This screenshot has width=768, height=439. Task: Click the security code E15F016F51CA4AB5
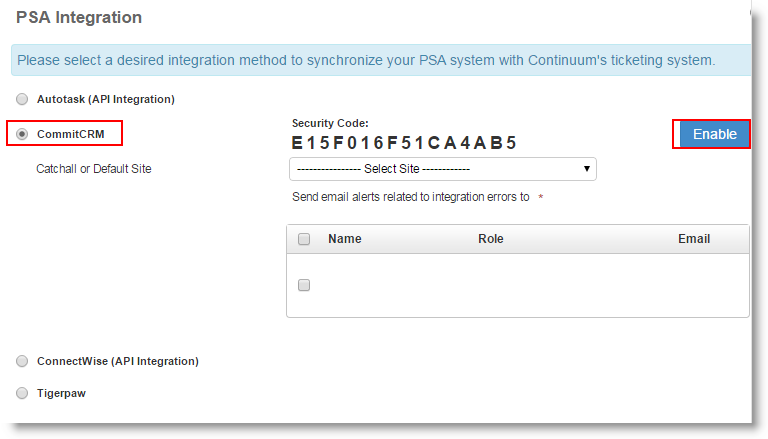pos(404,142)
